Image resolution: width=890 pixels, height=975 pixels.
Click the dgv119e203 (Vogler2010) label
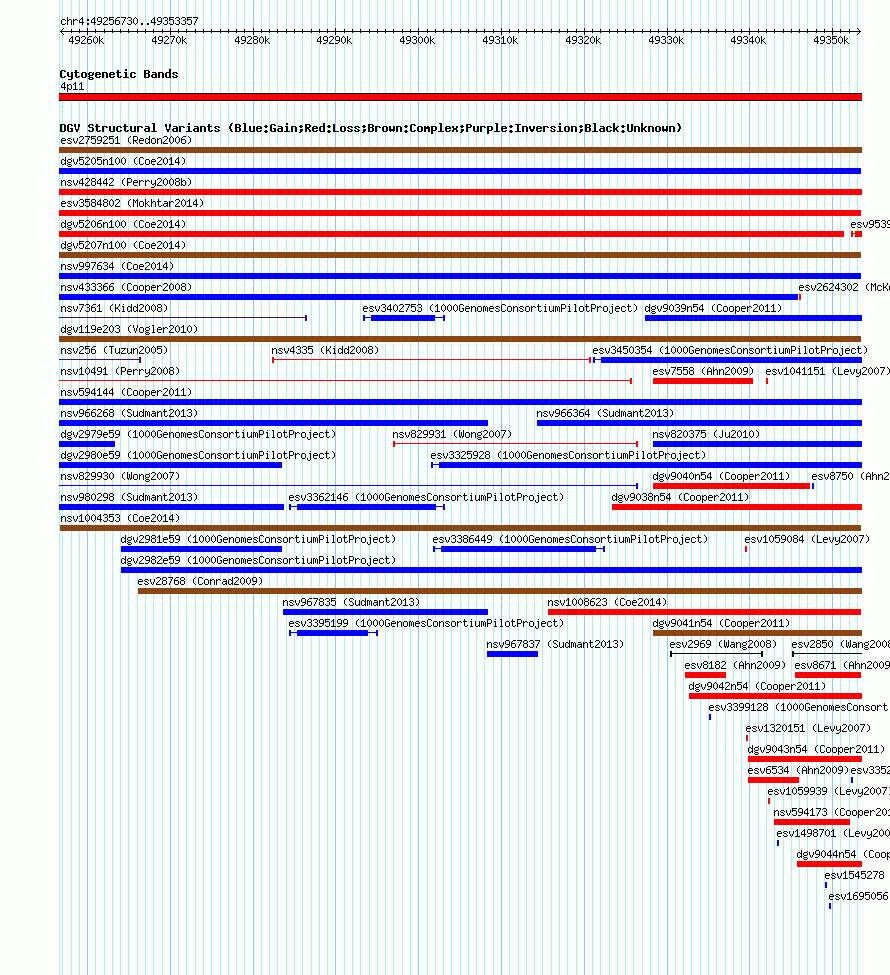click(x=129, y=330)
